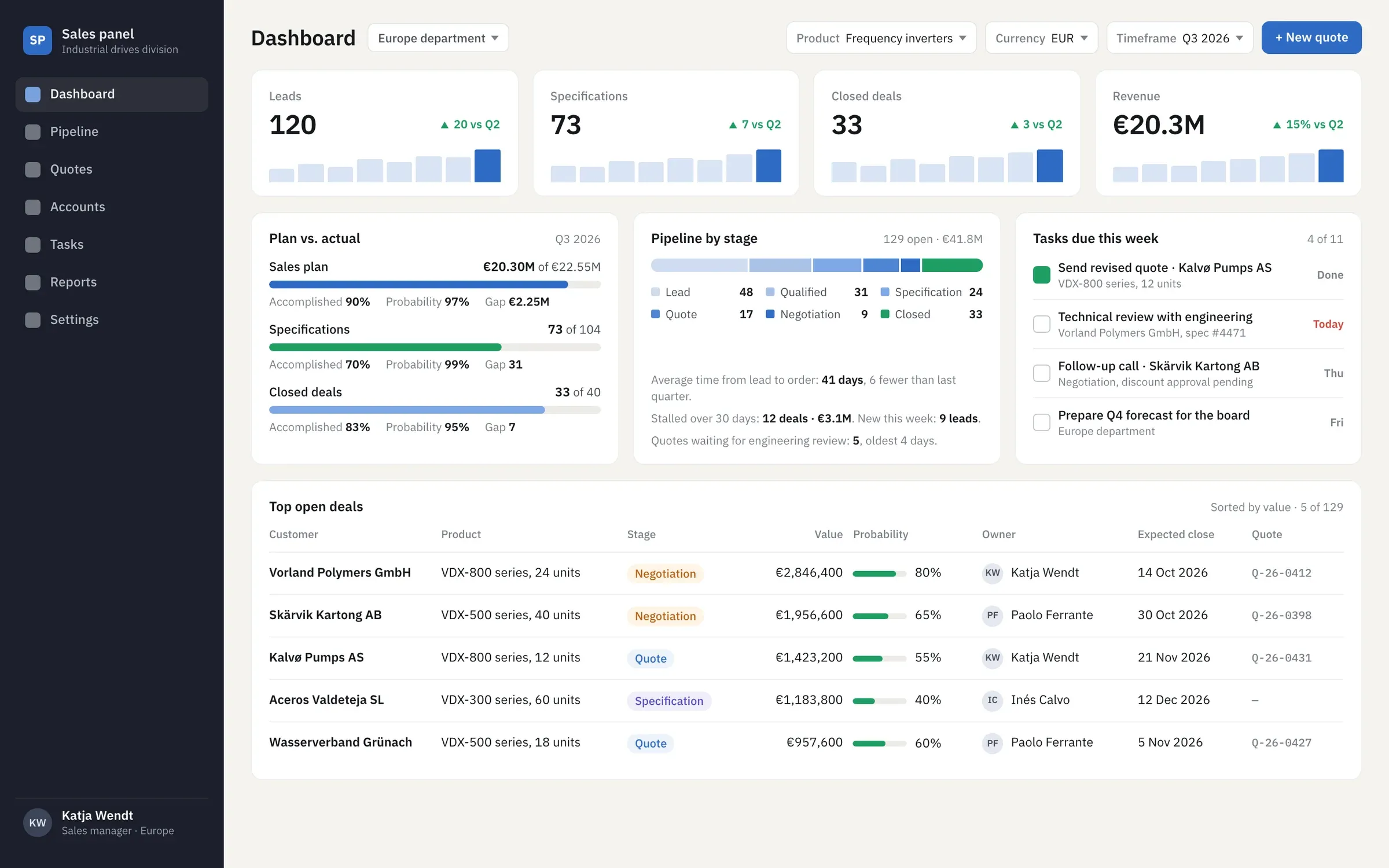Click the Tasks sidebar icon
The height and width of the screenshot is (868, 1389).
pyautogui.click(x=33, y=245)
